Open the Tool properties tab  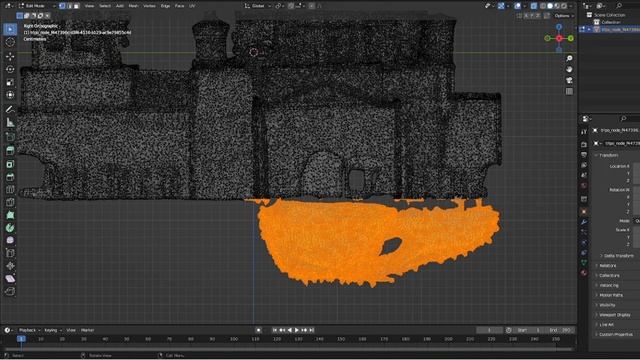(584, 132)
